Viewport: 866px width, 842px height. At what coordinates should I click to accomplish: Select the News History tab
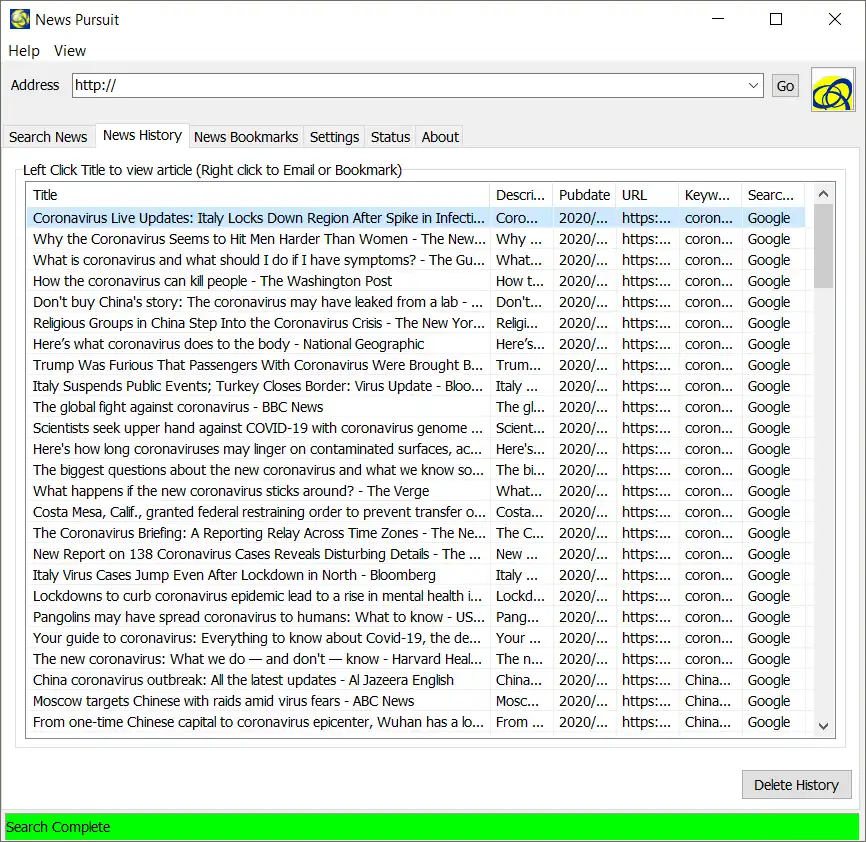(x=142, y=135)
